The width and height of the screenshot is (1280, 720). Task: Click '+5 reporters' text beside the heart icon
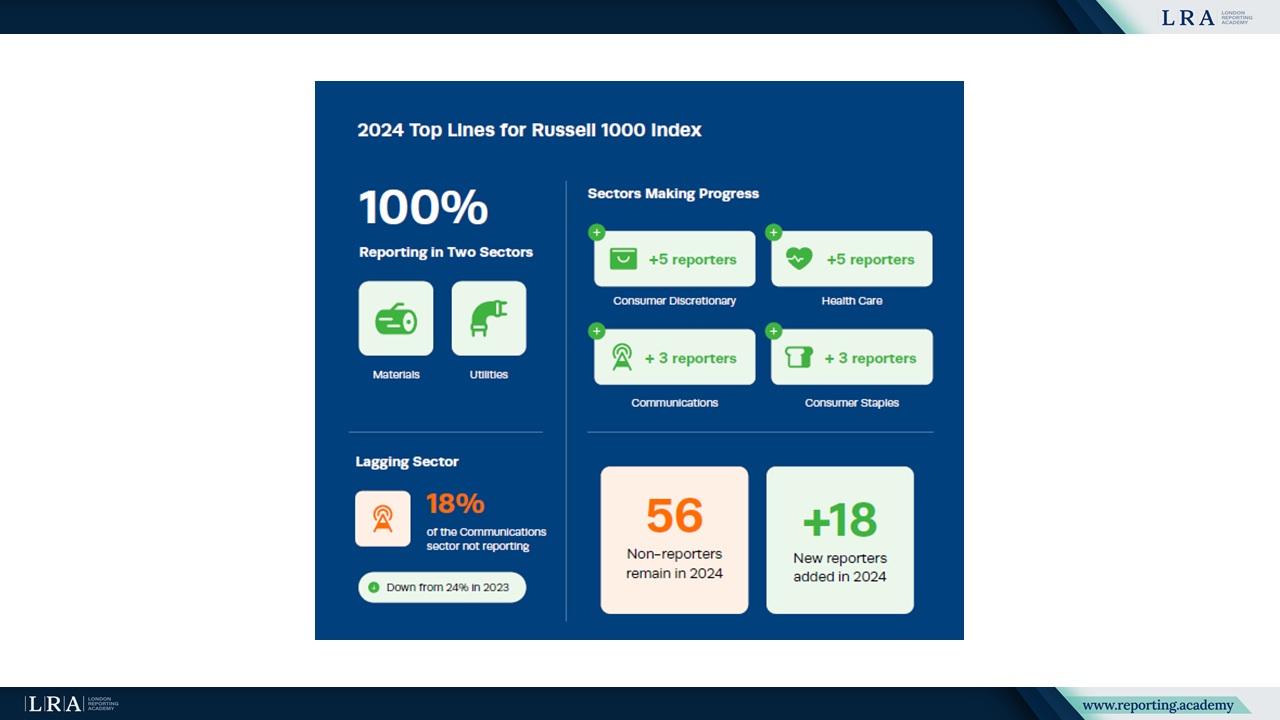870,260
